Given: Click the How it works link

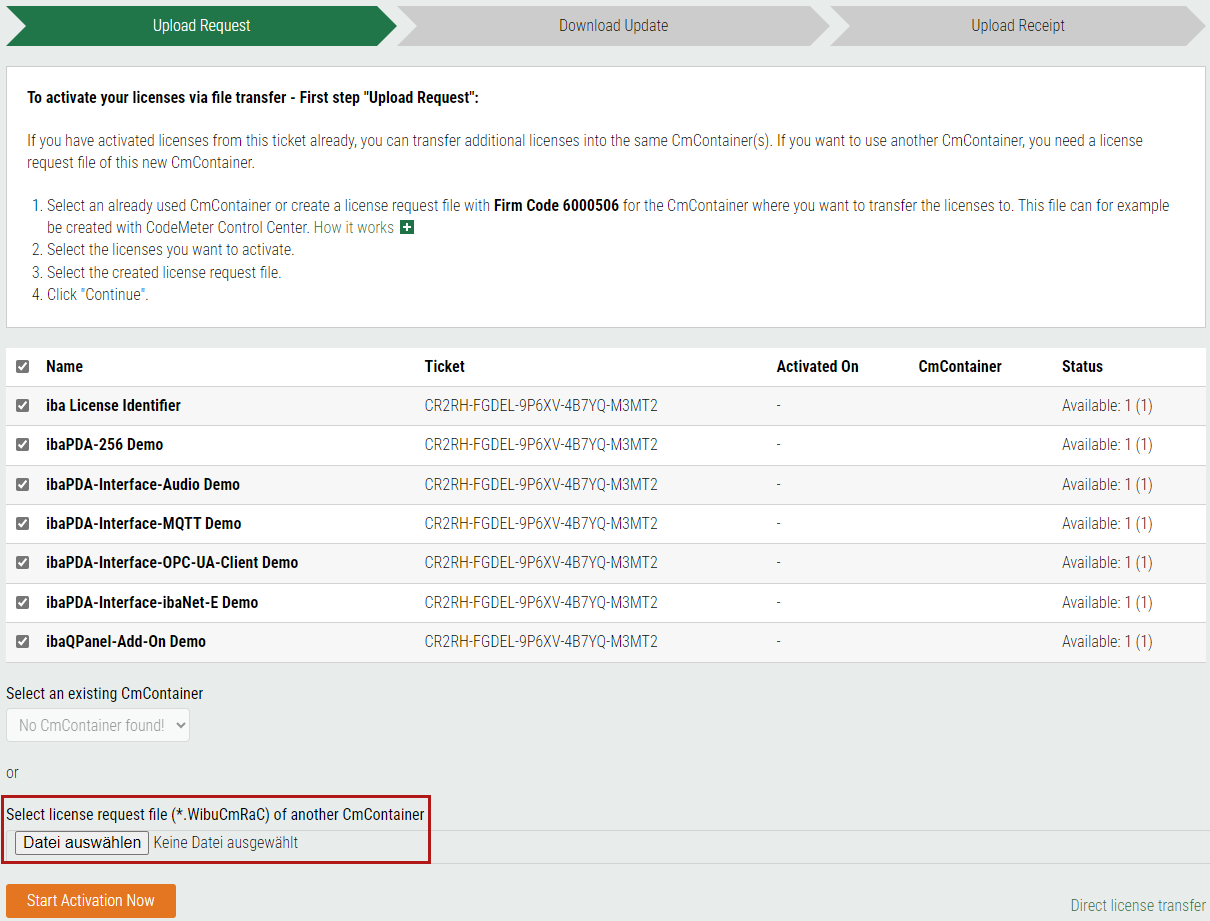Looking at the screenshot, I should [353, 228].
